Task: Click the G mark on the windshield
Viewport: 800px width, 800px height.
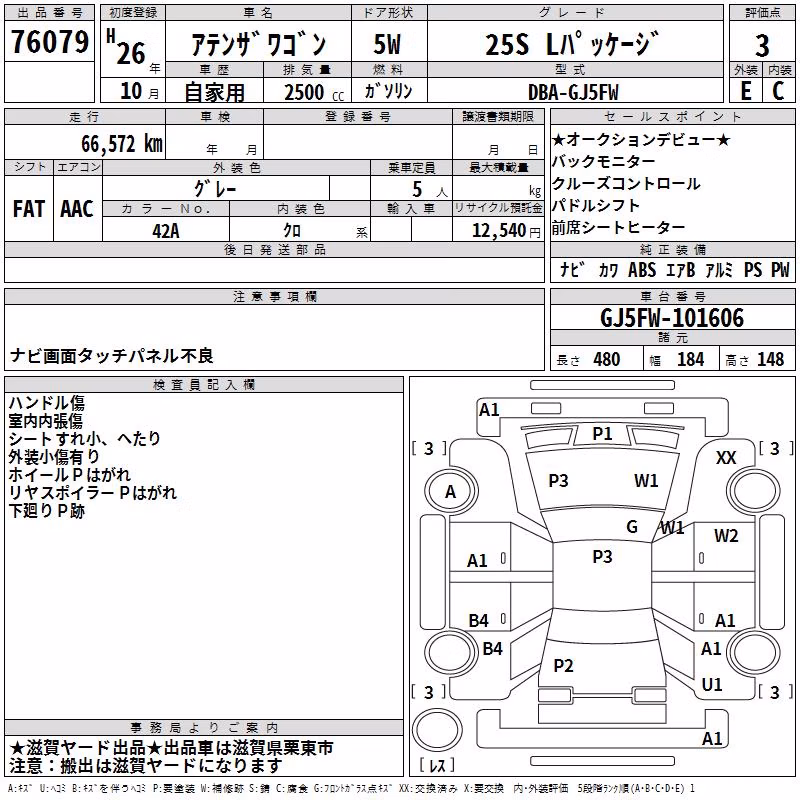Action: tap(632, 526)
